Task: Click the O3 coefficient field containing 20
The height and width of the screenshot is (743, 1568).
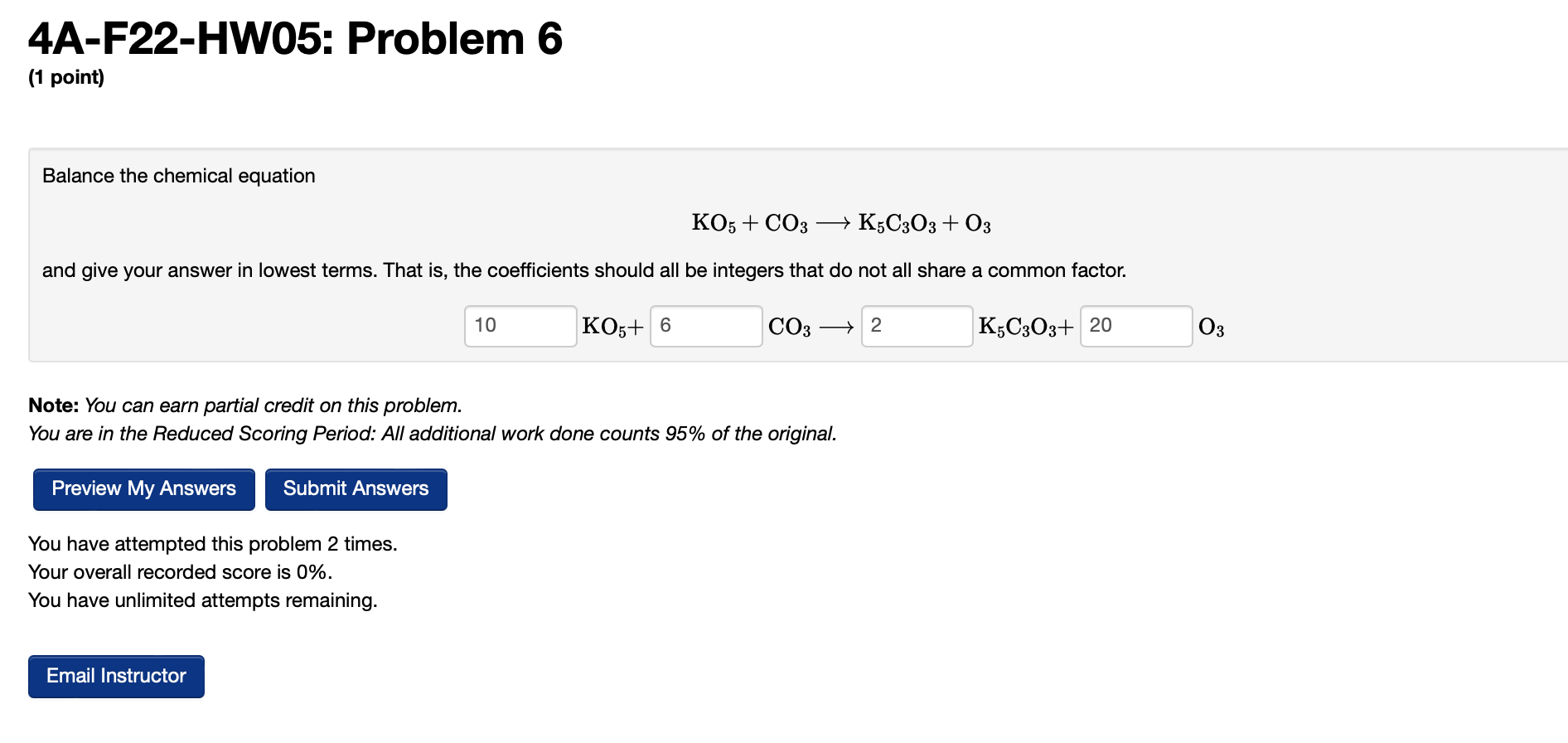Action: pyautogui.click(x=1136, y=326)
